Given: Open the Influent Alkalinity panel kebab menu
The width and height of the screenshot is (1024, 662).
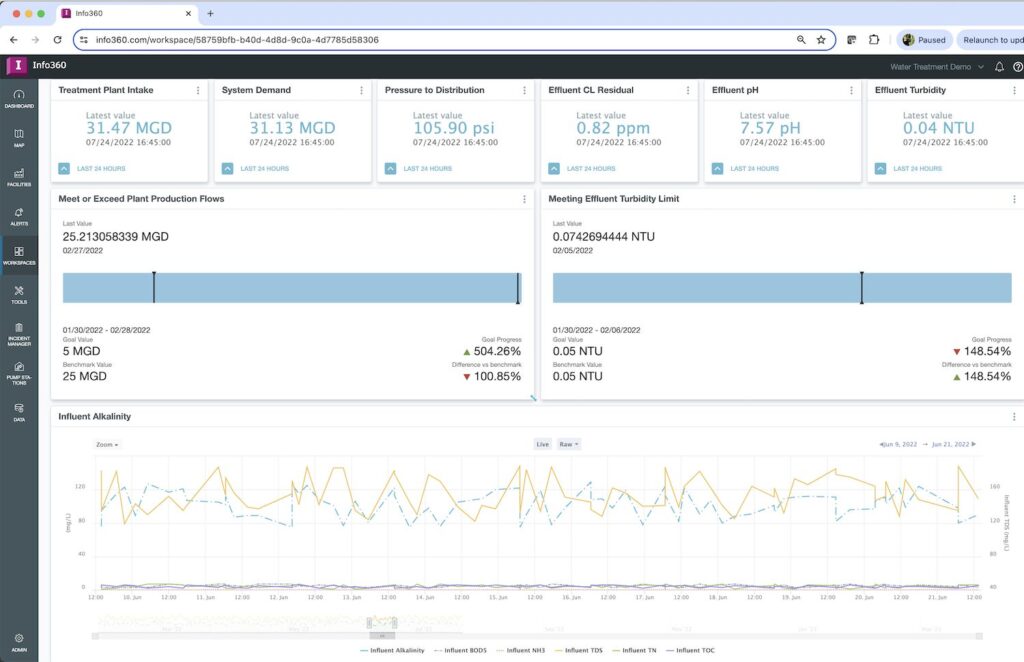Looking at the screenshot, I should coord(1013,417).
